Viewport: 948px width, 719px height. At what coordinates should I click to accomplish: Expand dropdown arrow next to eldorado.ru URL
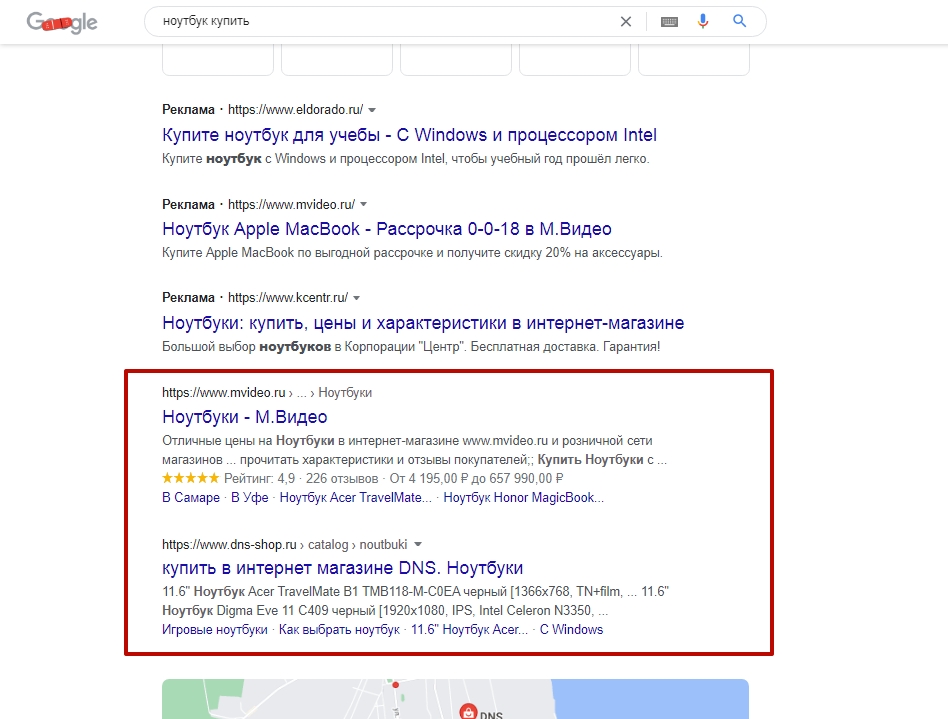(372, 110)
